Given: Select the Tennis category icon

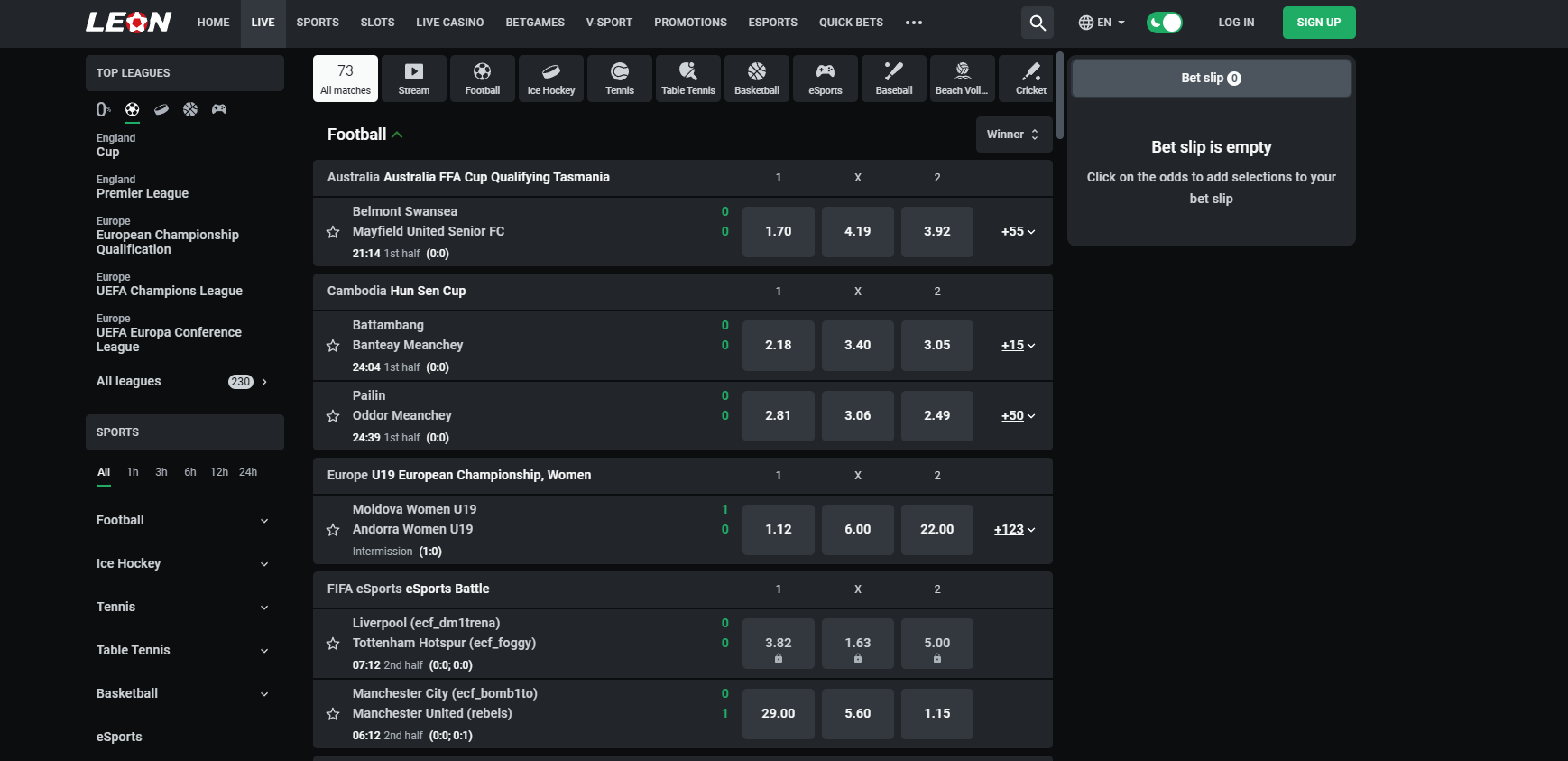Looking at the screenshot, I should point(620,79).
